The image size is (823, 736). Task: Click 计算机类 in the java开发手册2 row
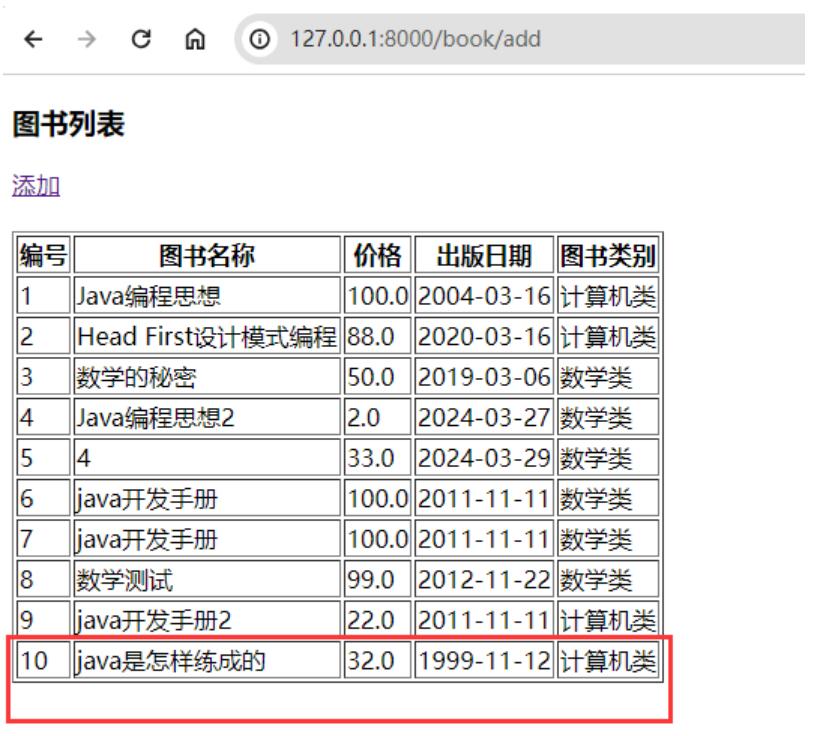pos(608,621)
